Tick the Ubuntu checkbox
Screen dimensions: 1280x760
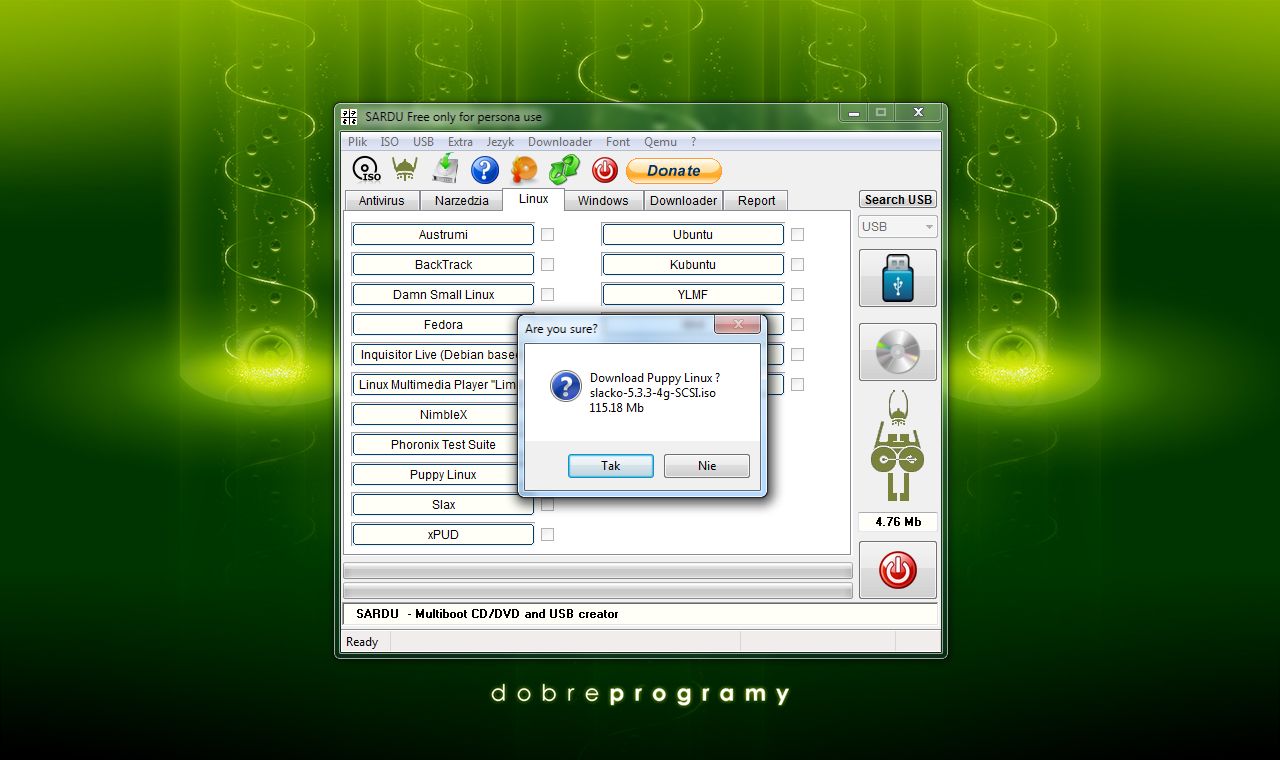[797, 234]
